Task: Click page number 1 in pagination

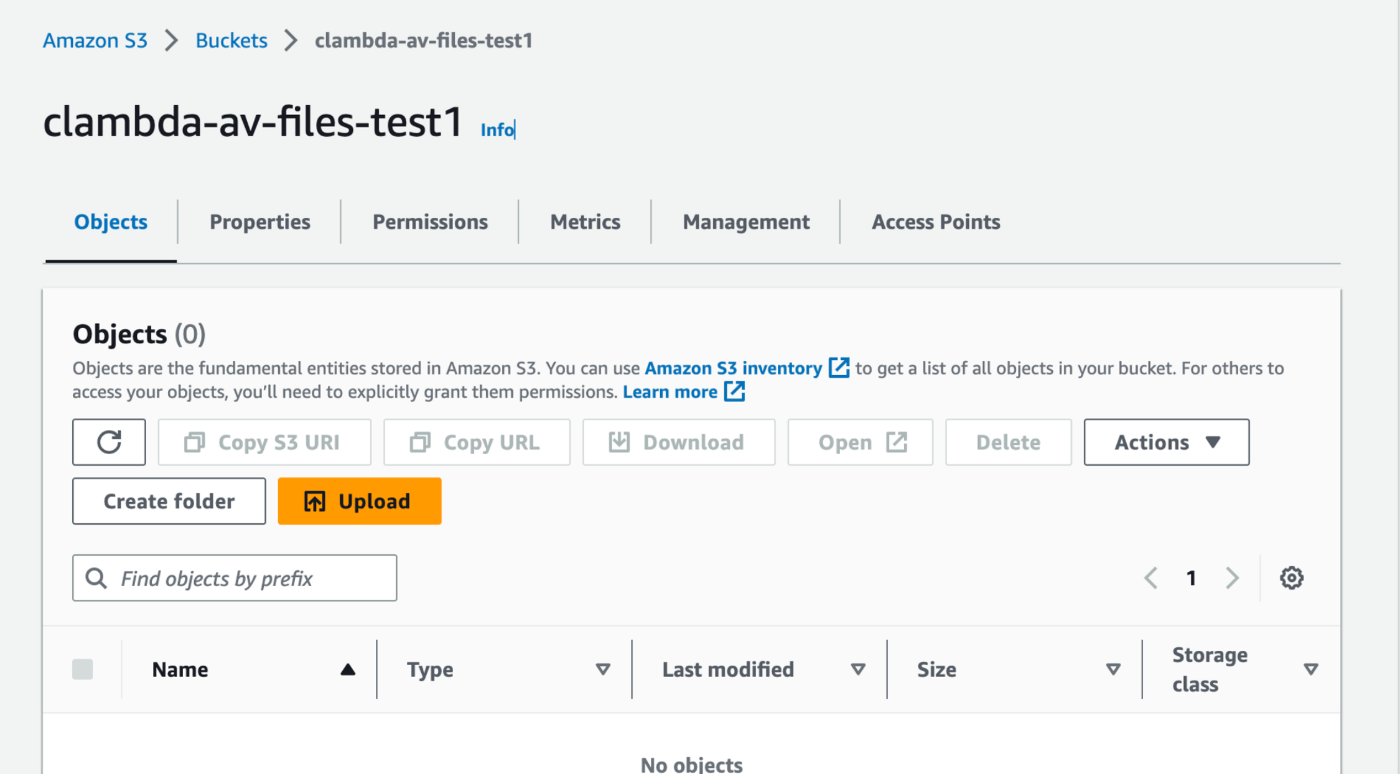Action: click(x=1191, y=578)
